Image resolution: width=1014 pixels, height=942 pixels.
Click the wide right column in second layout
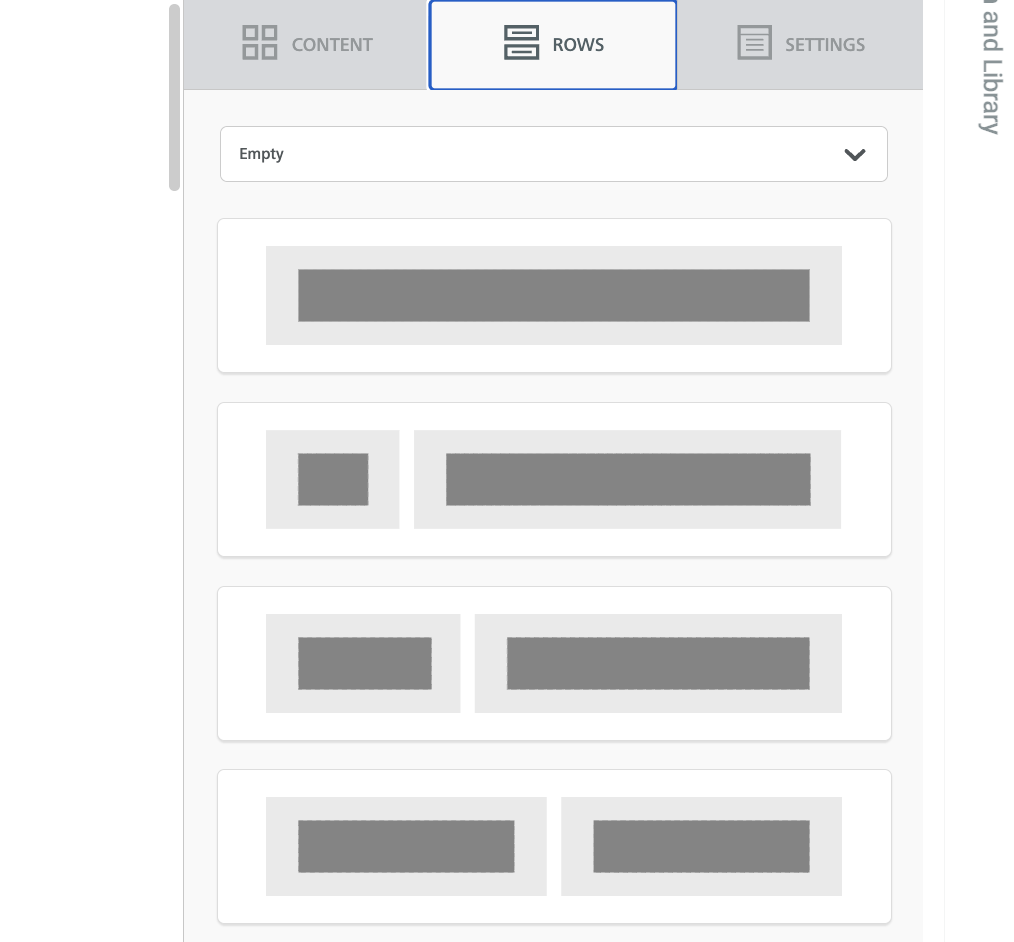627,479
